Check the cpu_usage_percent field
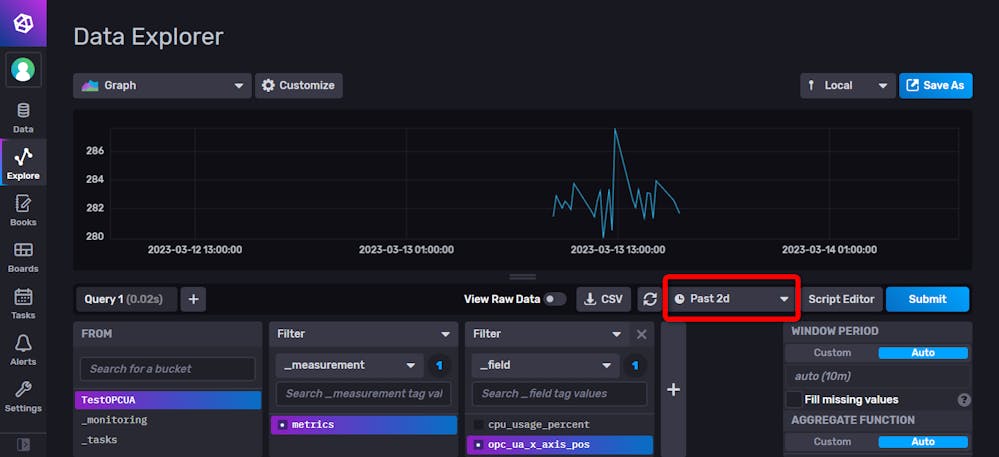The height and width of the screenshot is (457, 999). click(x=479, y=424)
